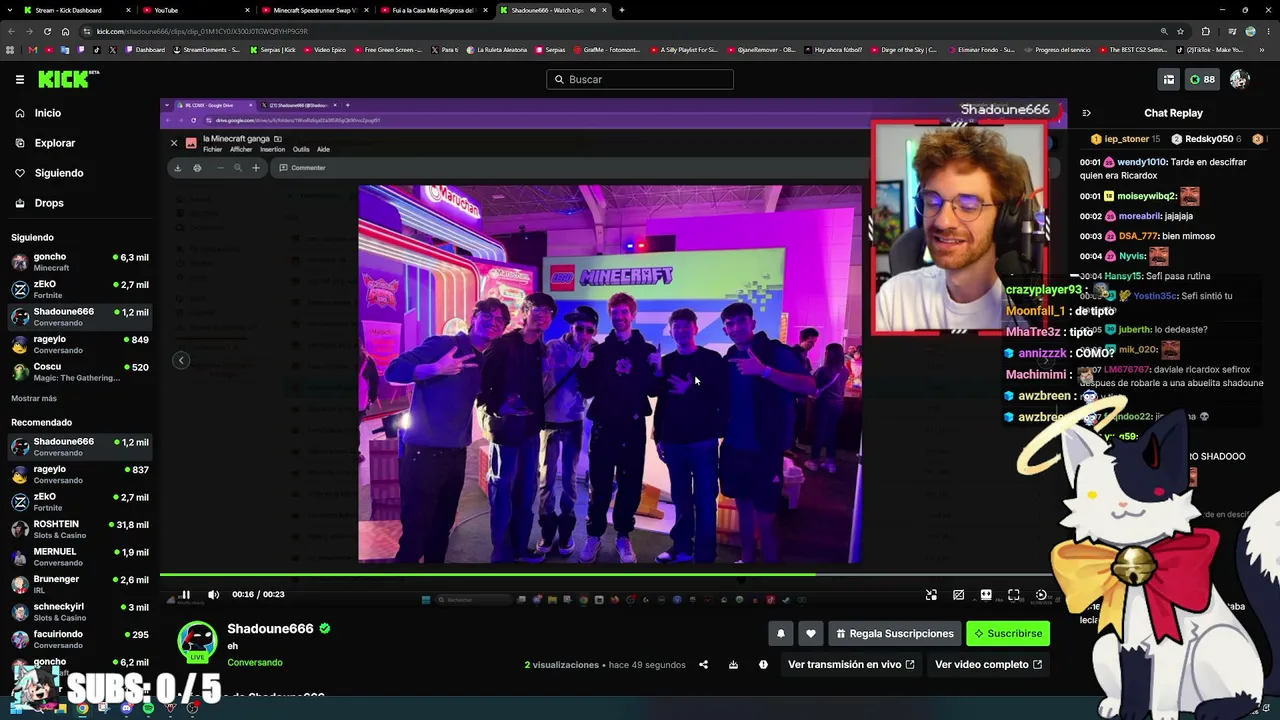Follow Shadoune666 with the heart button
The height and width of the screenshot is (720, 1280).
click(x=811, y=633)
